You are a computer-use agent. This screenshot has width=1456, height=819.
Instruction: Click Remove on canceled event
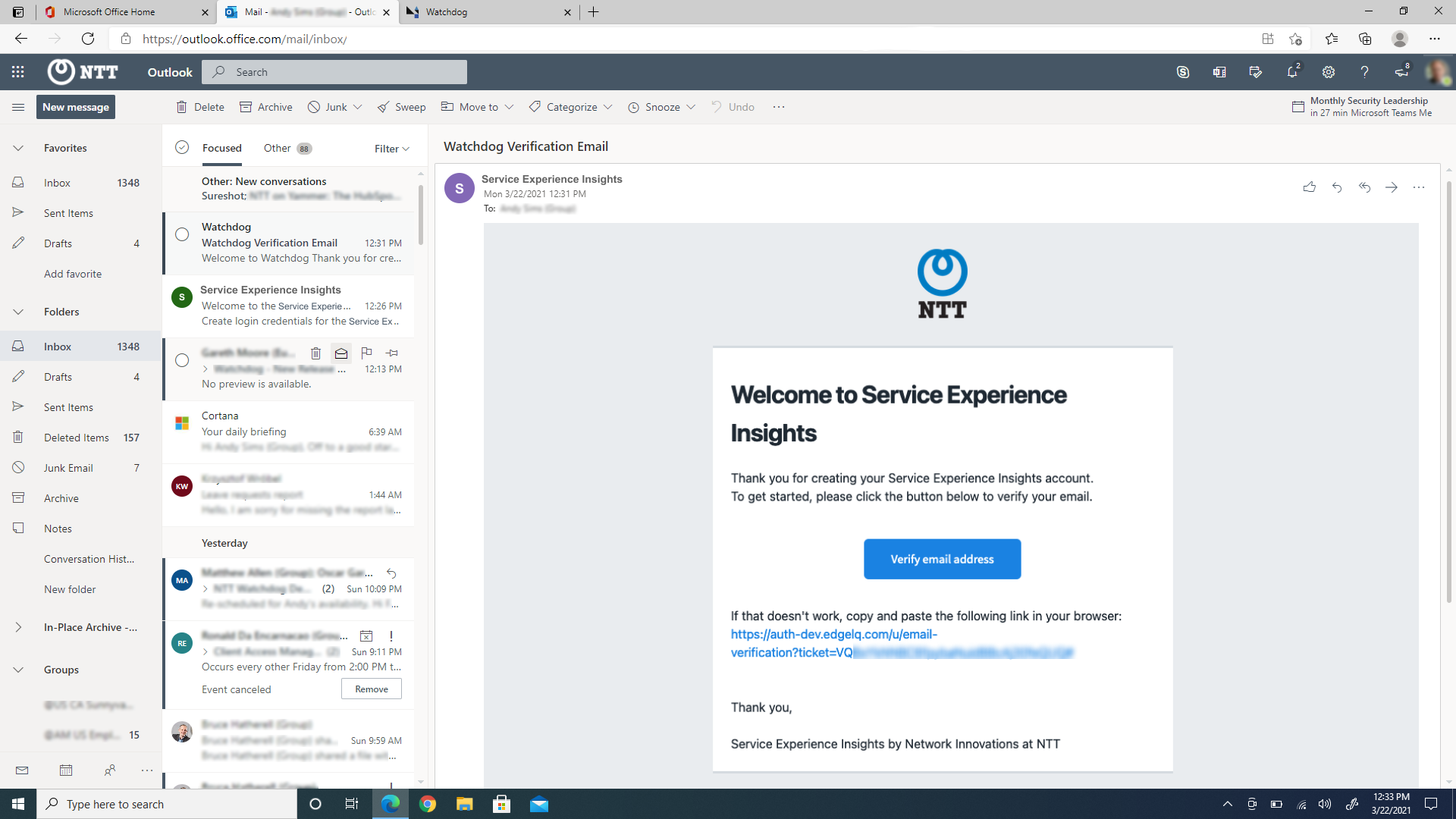[372, 689]
